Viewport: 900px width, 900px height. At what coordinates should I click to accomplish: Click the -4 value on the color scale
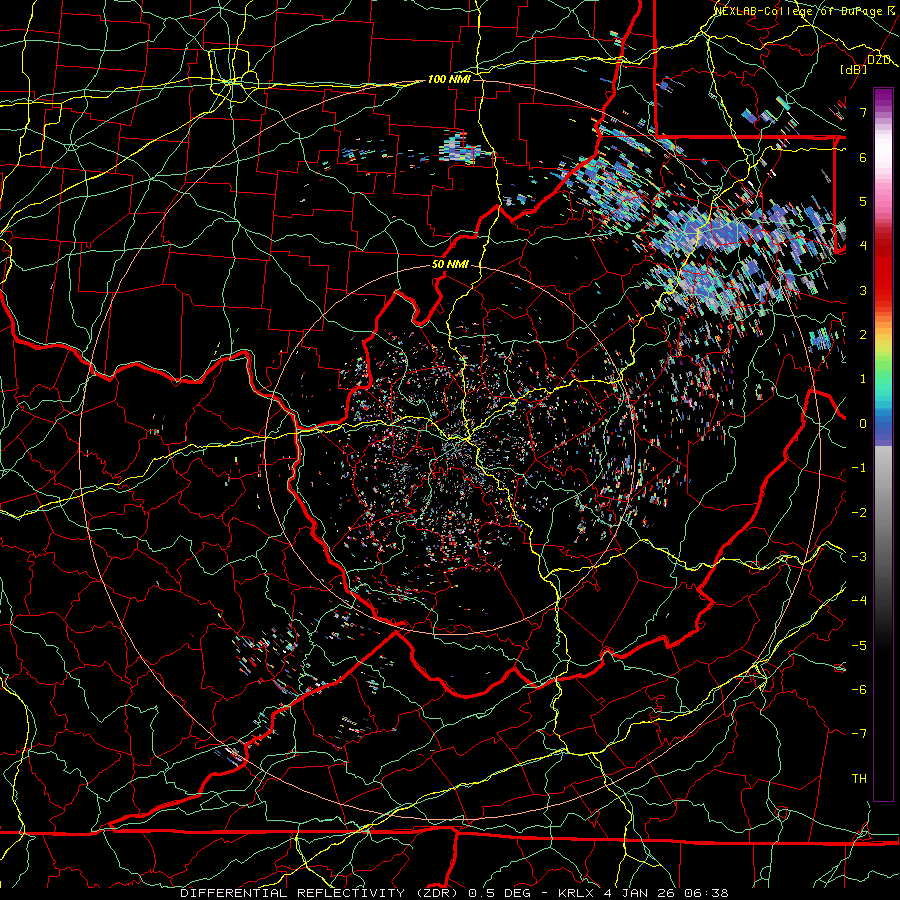point(859,601)
